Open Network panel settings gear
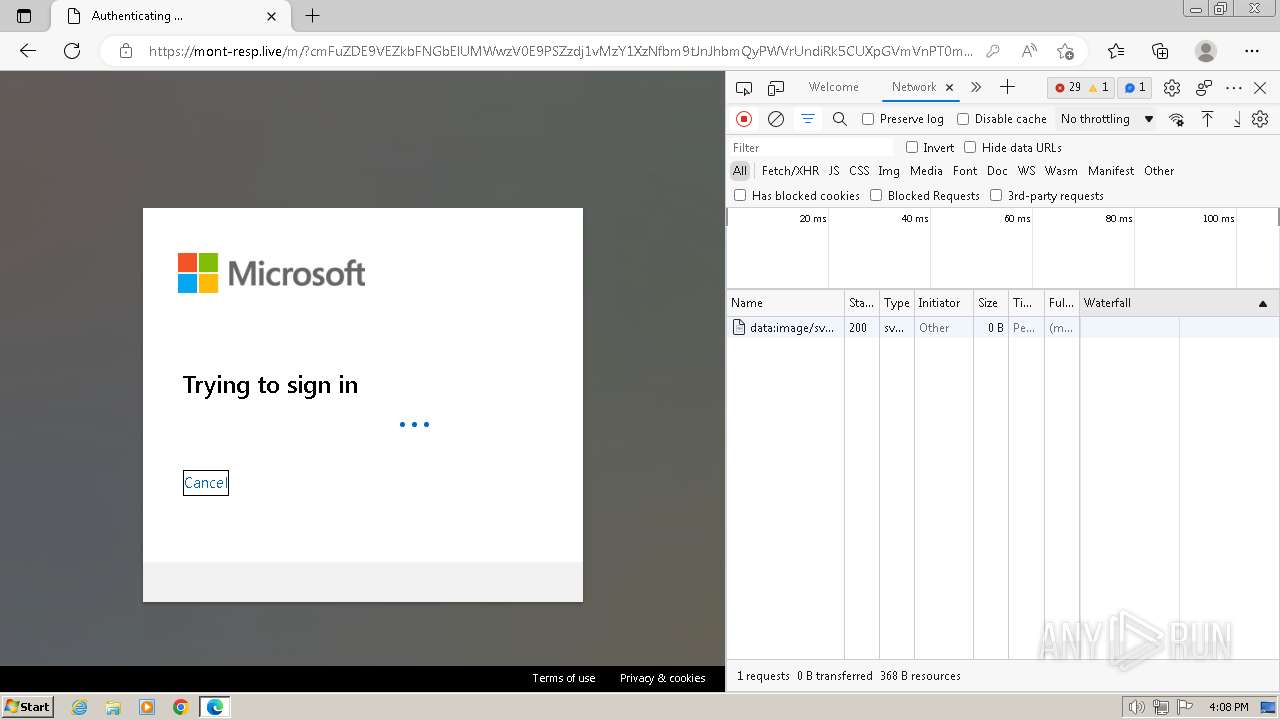1280x720 pixels. point(1260,119)
